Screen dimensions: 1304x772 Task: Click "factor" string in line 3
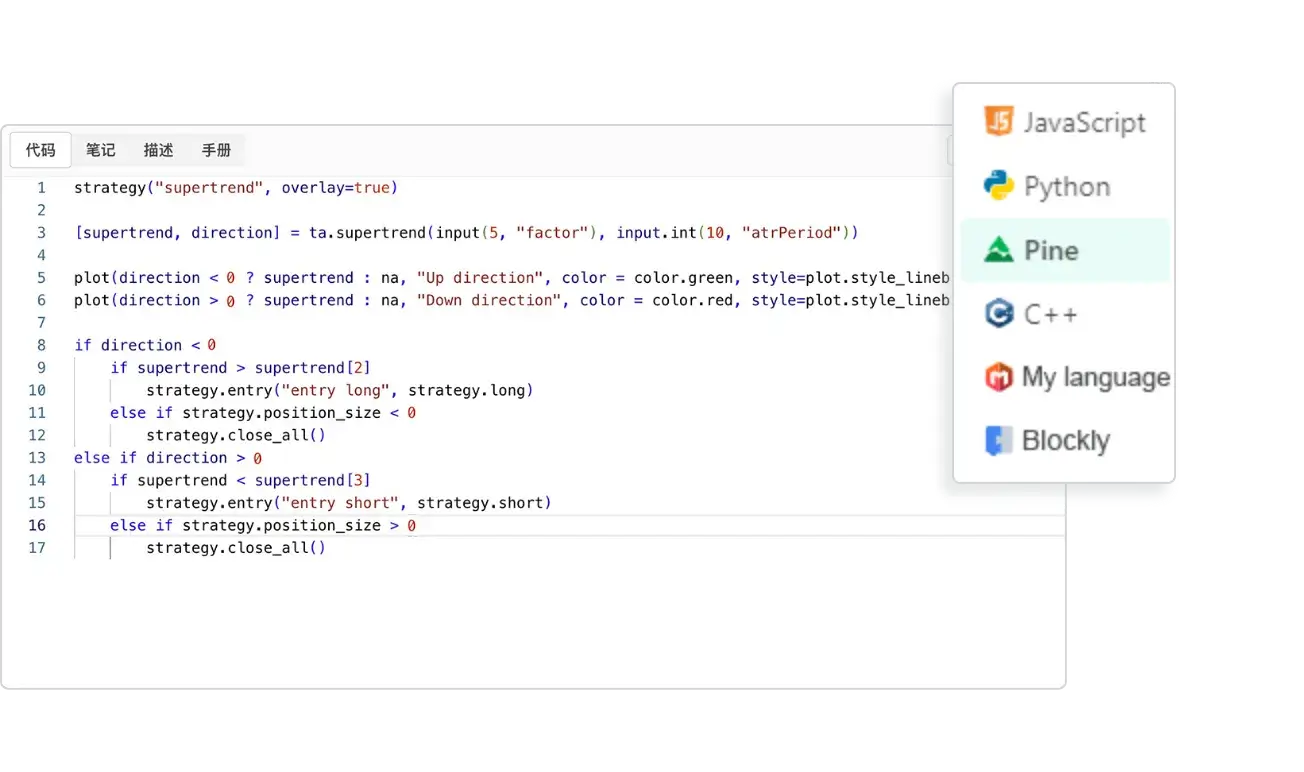coord(552,233)
